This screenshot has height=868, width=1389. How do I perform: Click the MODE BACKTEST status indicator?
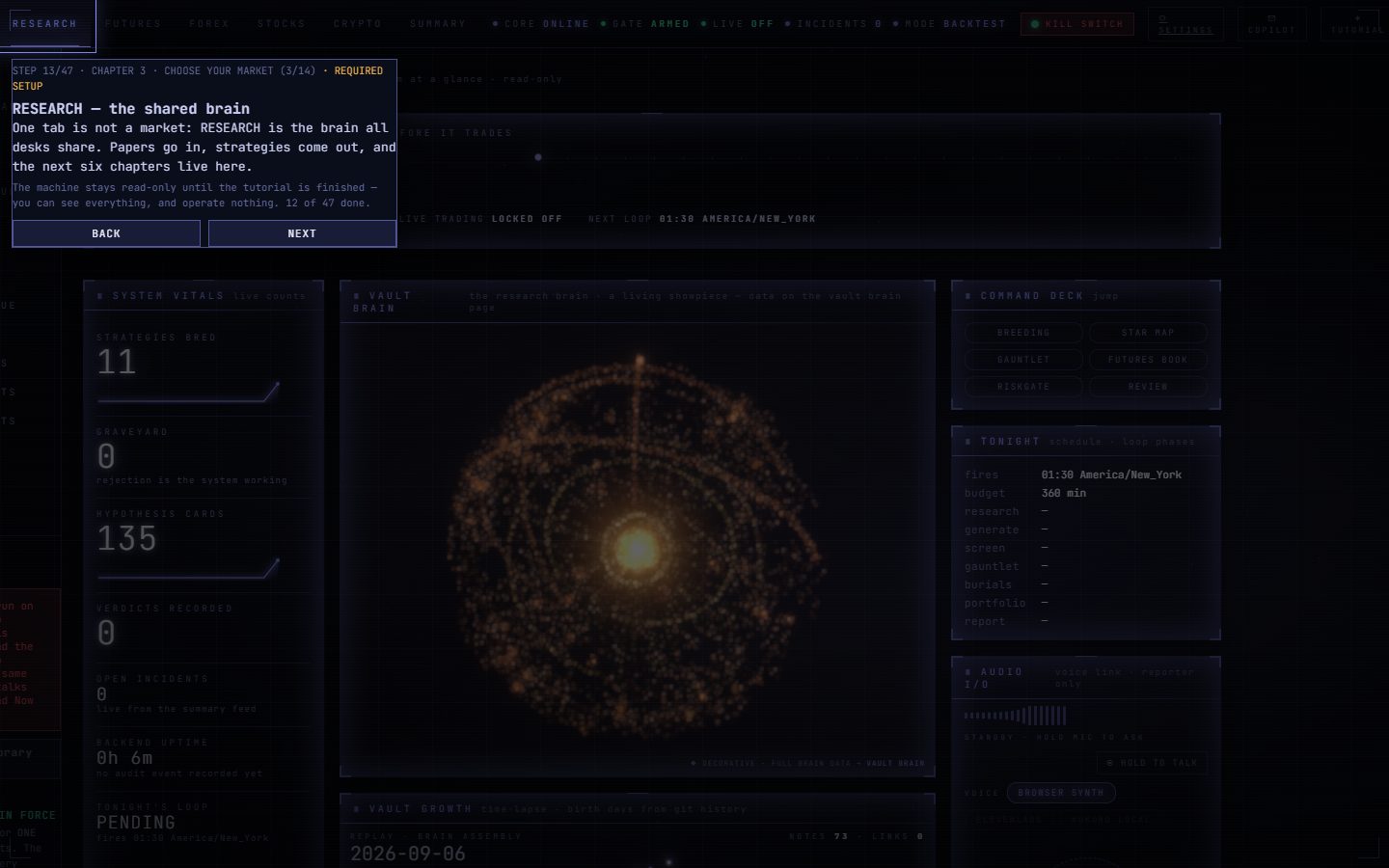pyautogui.click(x=950, y=24)
